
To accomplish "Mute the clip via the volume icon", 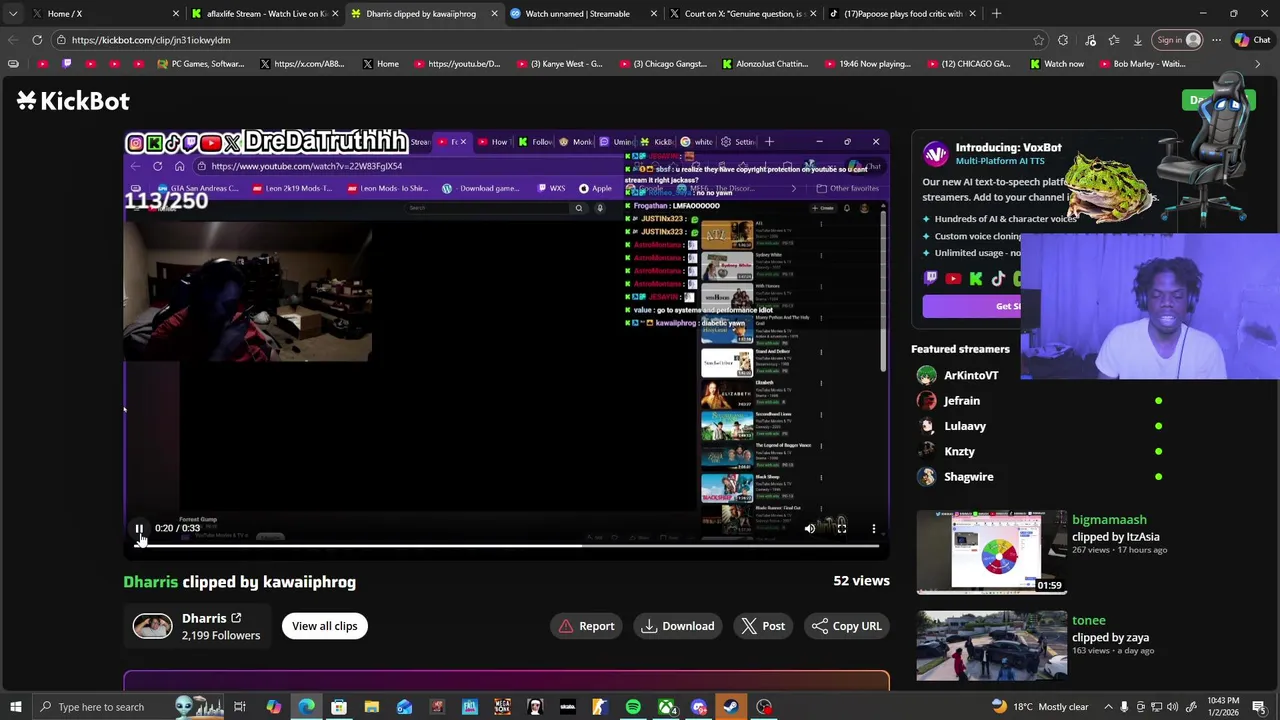I will coord(810,528).
